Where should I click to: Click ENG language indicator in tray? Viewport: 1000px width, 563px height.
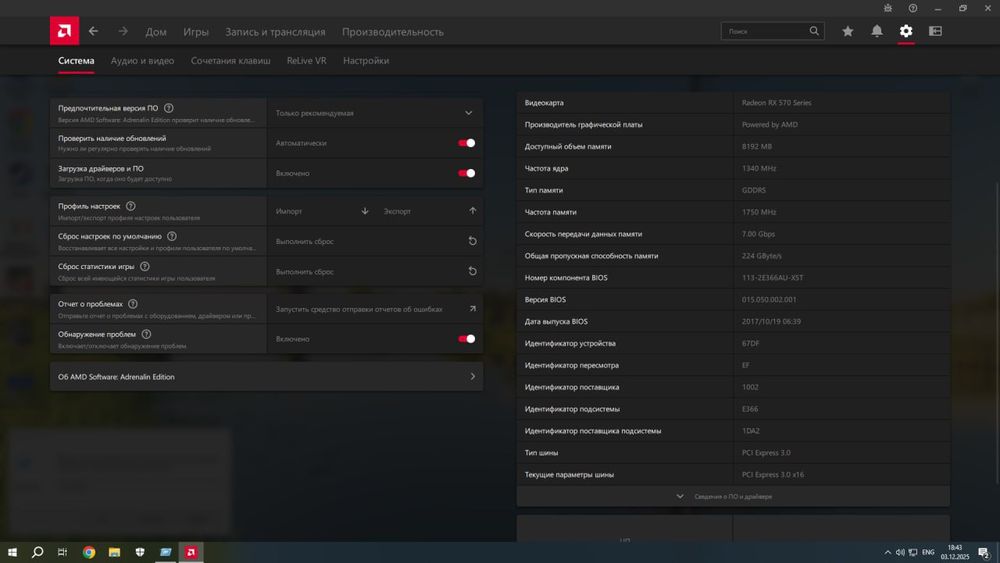click(x=928, y=552)
